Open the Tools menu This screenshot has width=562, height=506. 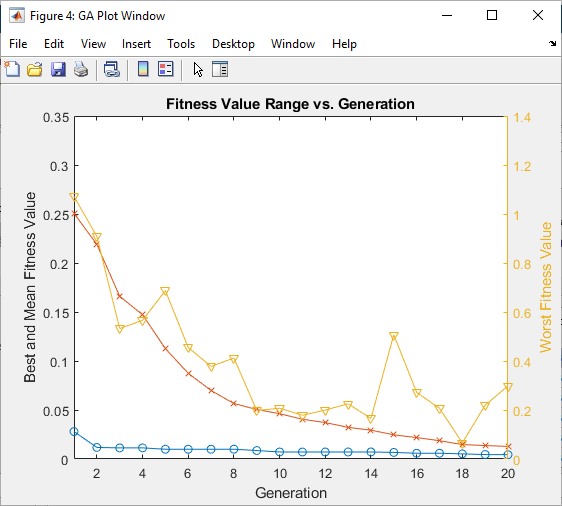(x=181, y=44)
